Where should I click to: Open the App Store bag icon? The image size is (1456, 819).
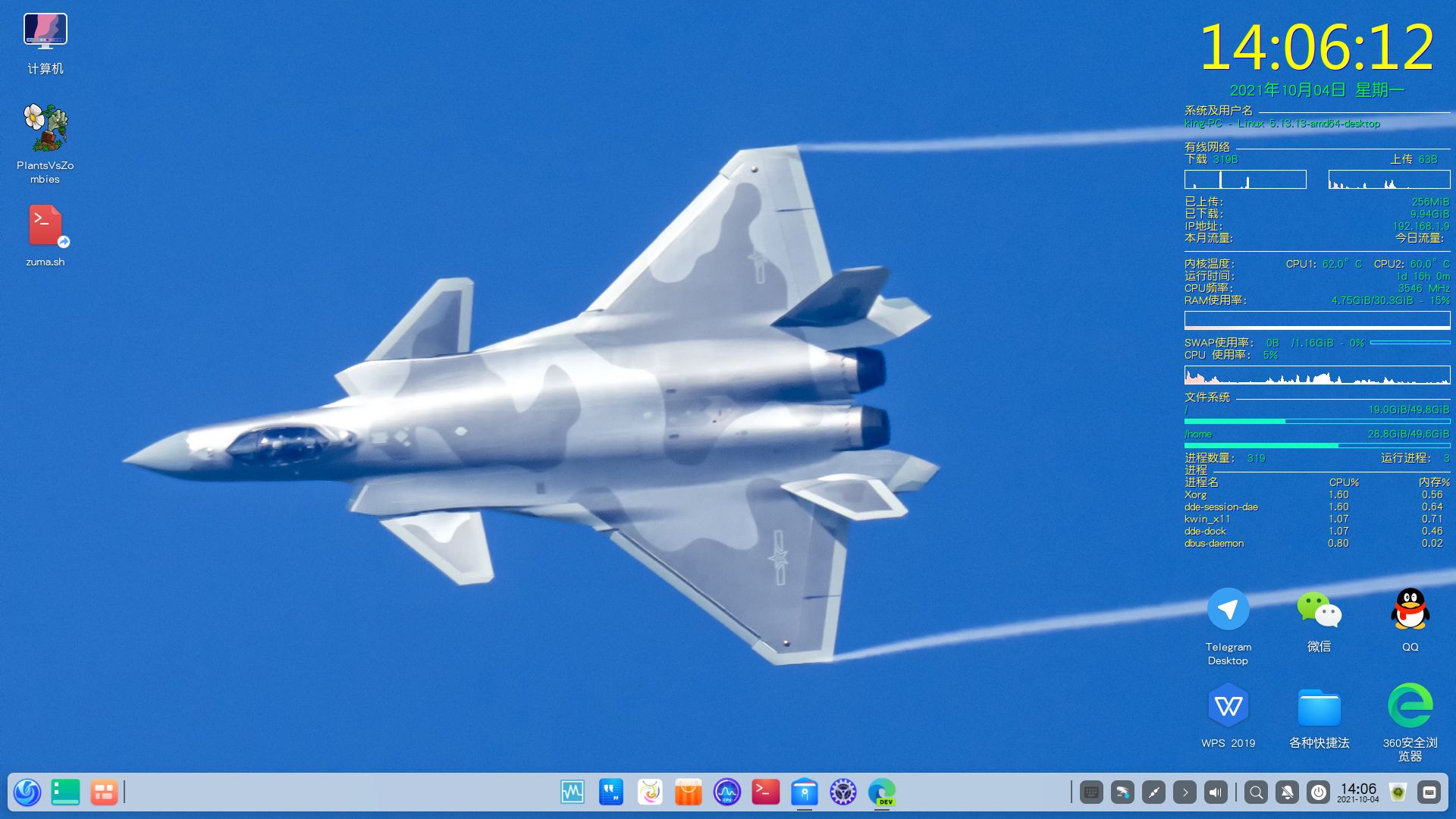click(689, 792)
